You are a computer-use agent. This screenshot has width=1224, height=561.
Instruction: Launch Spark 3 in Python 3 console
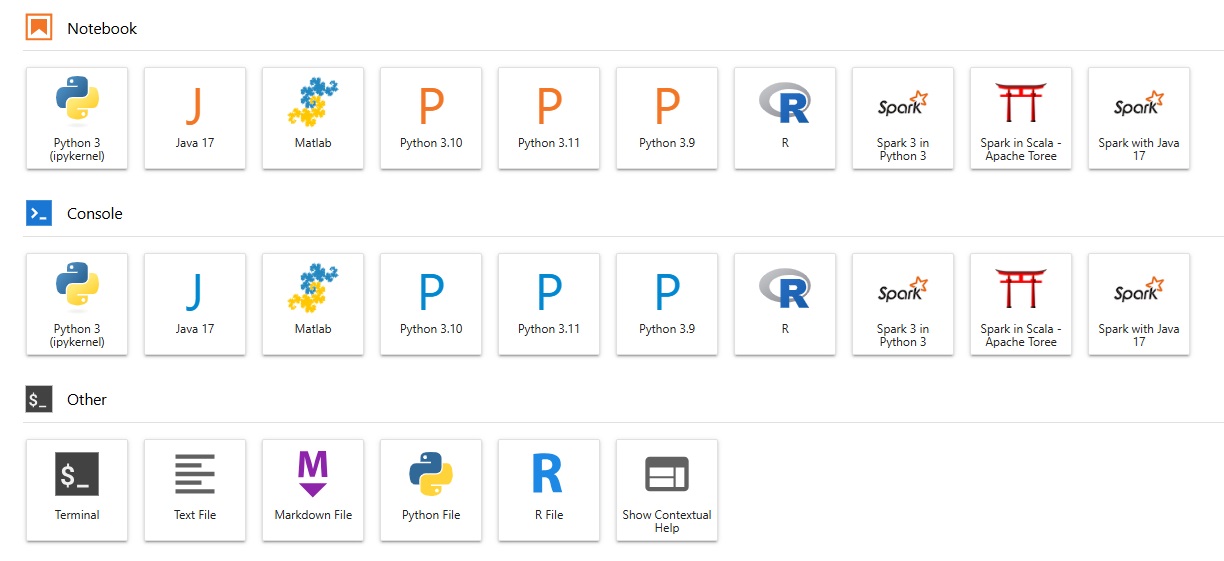pos(903,303)
